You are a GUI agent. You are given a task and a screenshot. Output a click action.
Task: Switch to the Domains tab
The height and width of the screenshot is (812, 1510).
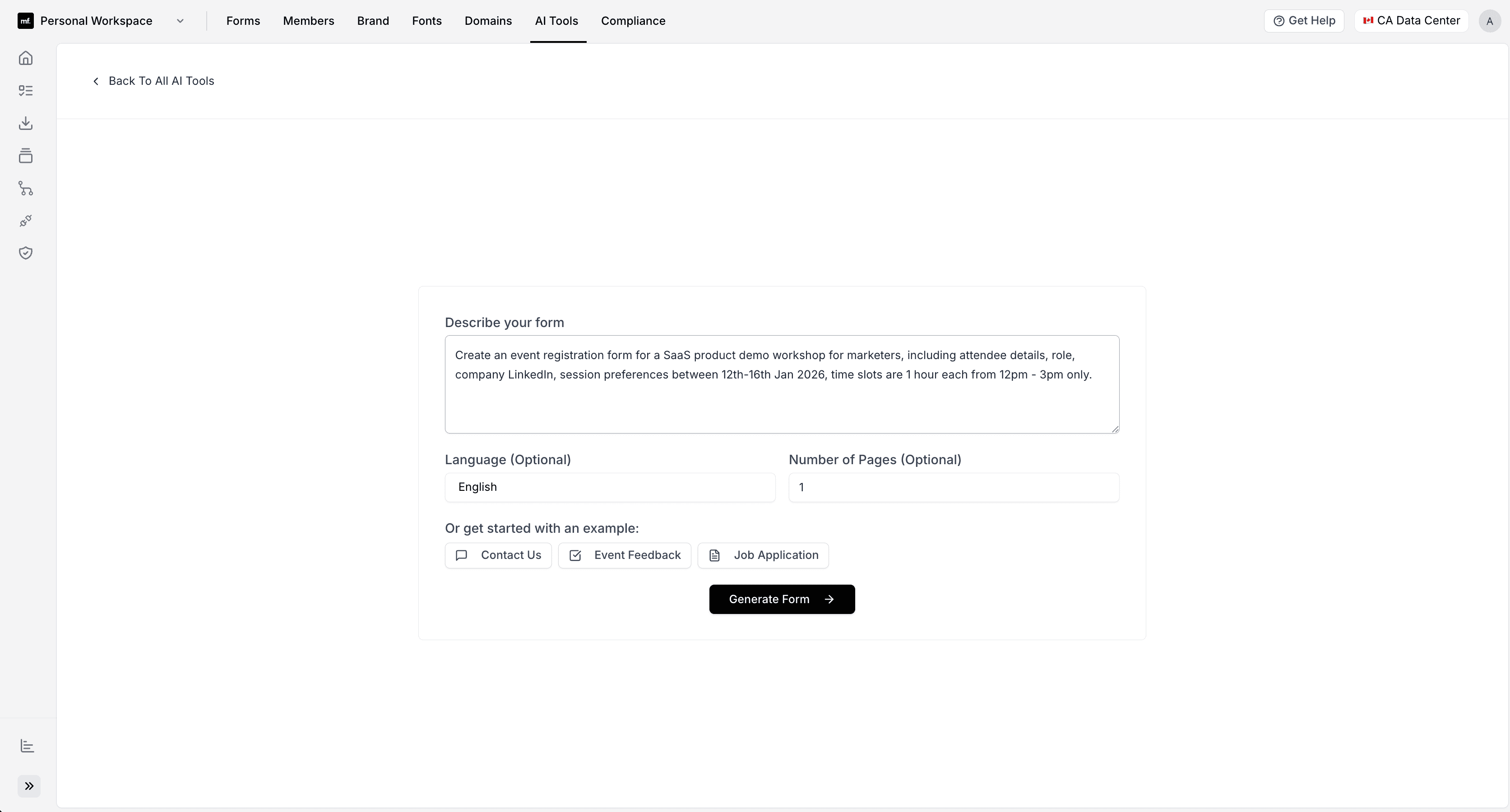click(488, 20)
